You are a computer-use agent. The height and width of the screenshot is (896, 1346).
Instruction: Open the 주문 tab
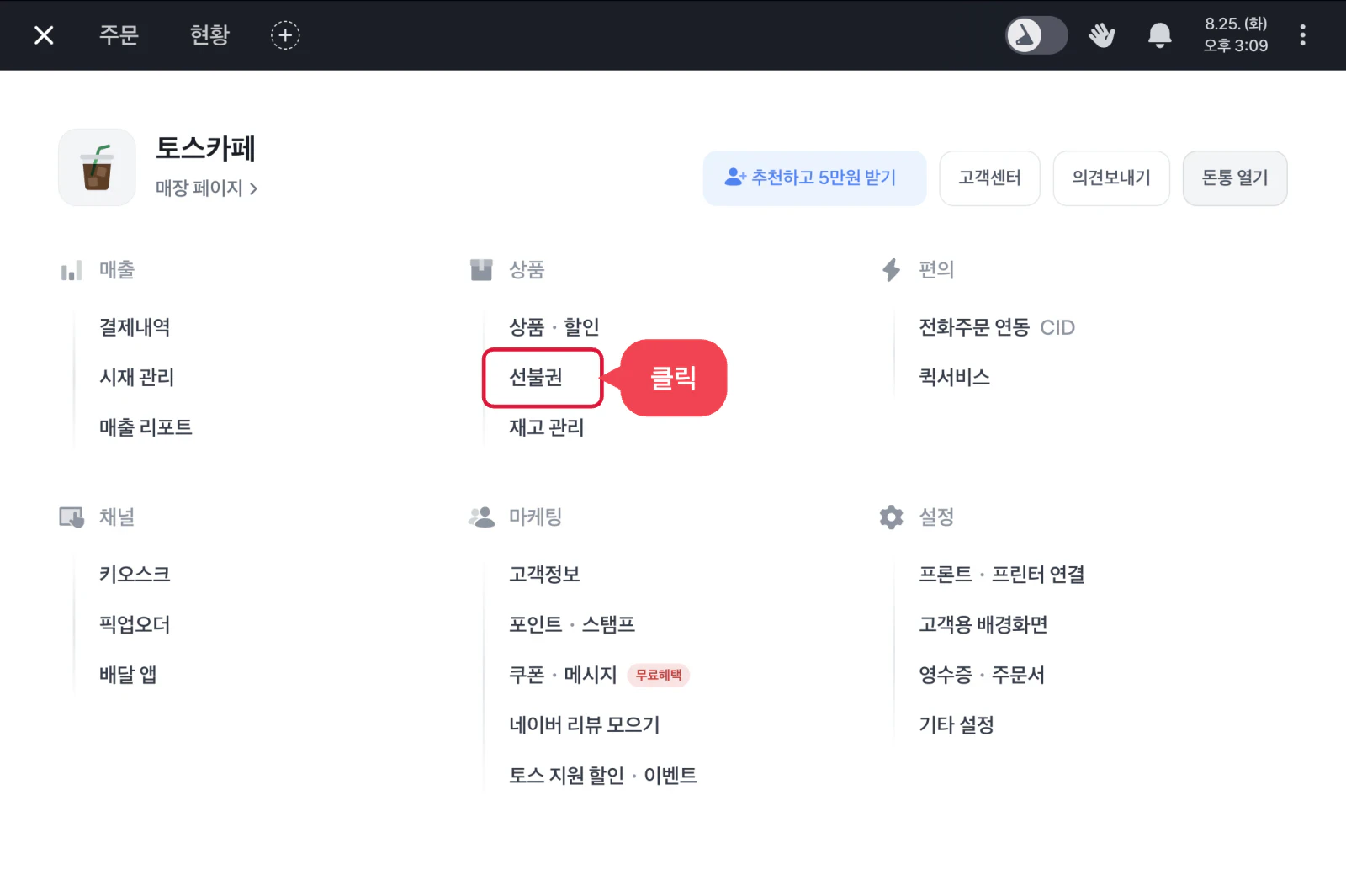(x=119, y=35)
